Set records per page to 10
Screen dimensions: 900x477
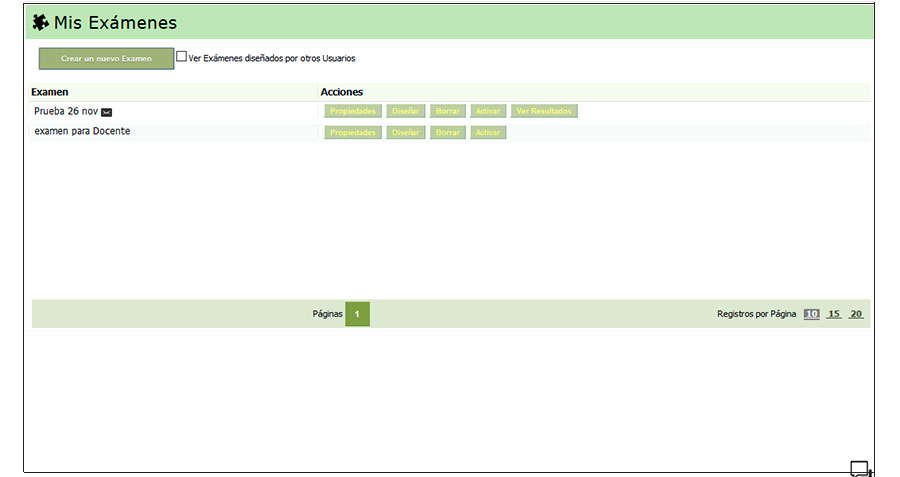point(811,314)
